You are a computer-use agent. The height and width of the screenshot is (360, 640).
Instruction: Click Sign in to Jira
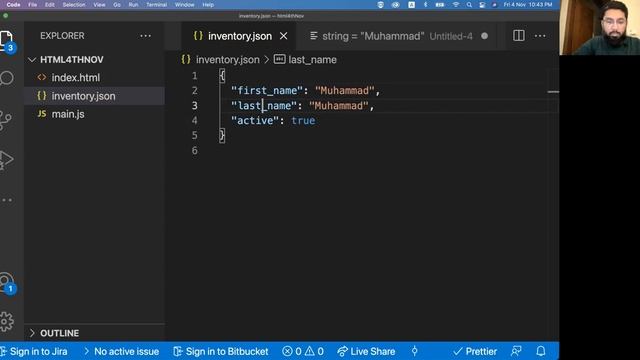tap(34, 351)
